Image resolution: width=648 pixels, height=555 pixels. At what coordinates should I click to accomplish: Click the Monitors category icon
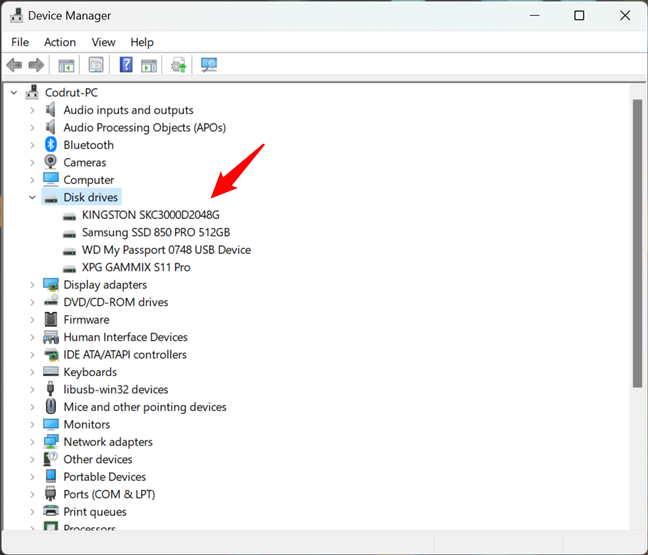tap(51, 424)
